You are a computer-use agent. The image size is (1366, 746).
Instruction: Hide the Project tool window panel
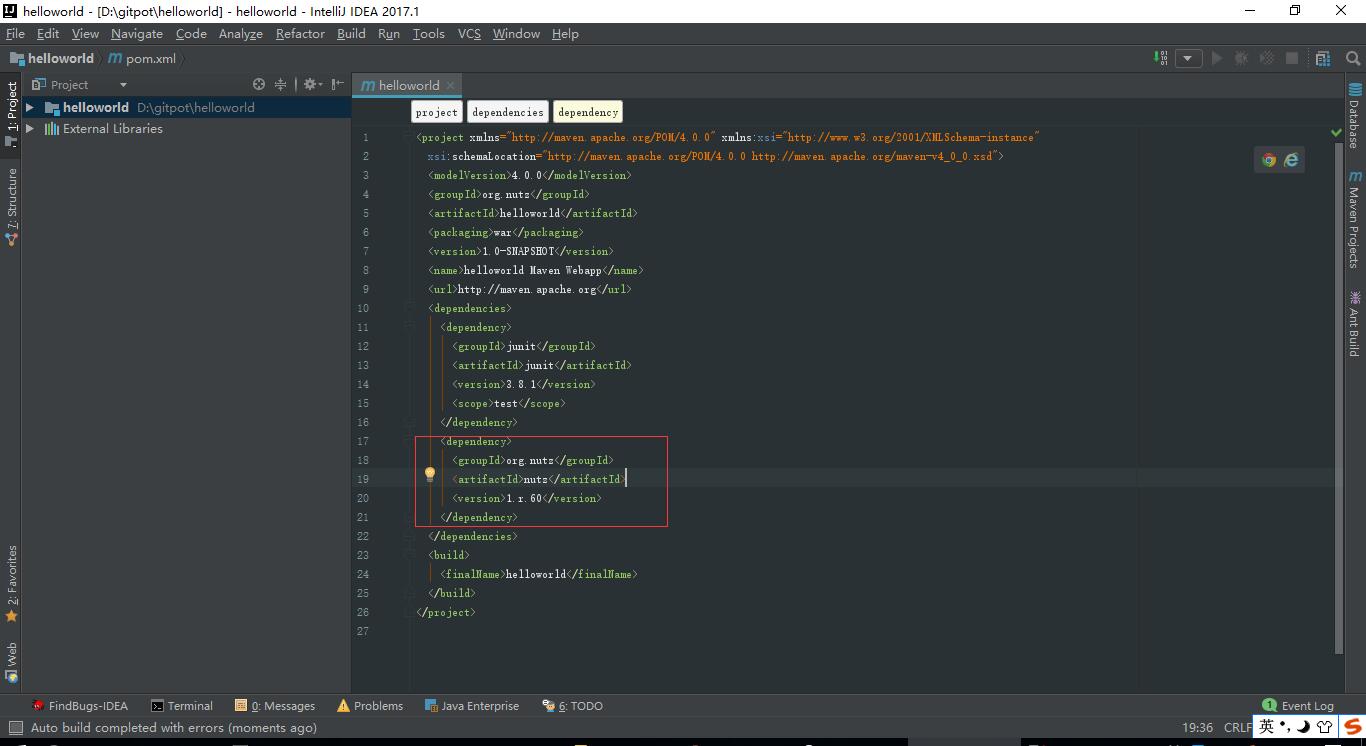click(338, 85)
